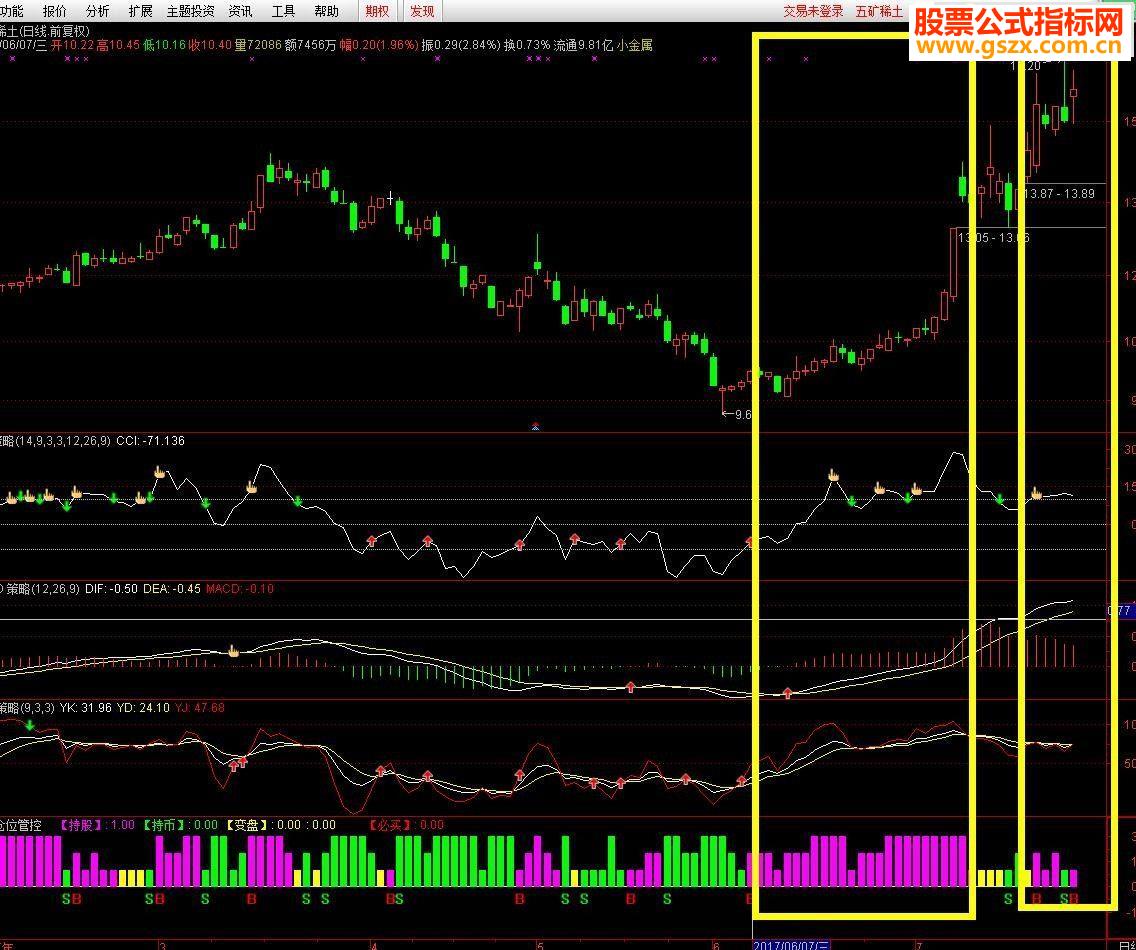The height and width of the screenshot is (950, 1136).
Task: Click the green down arrow on KDJ panel
Action: [30, 724]
